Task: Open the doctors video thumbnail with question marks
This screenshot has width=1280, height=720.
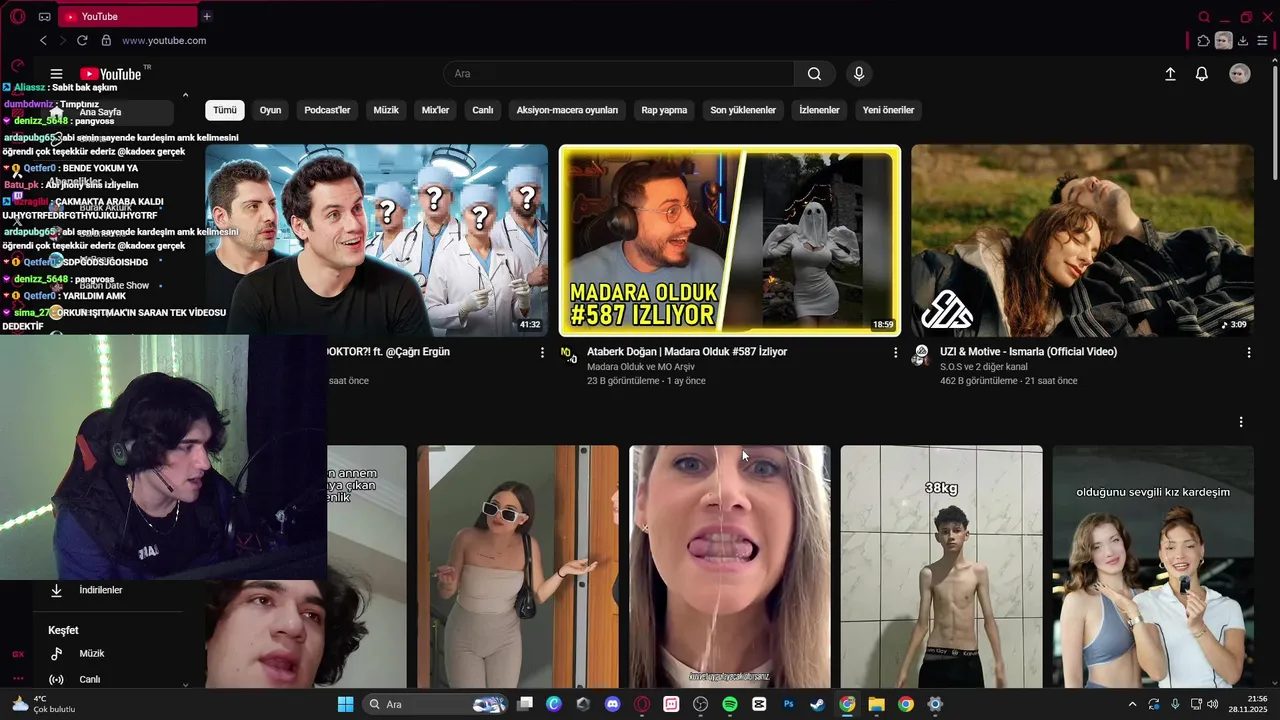Action: pos(377,241)
